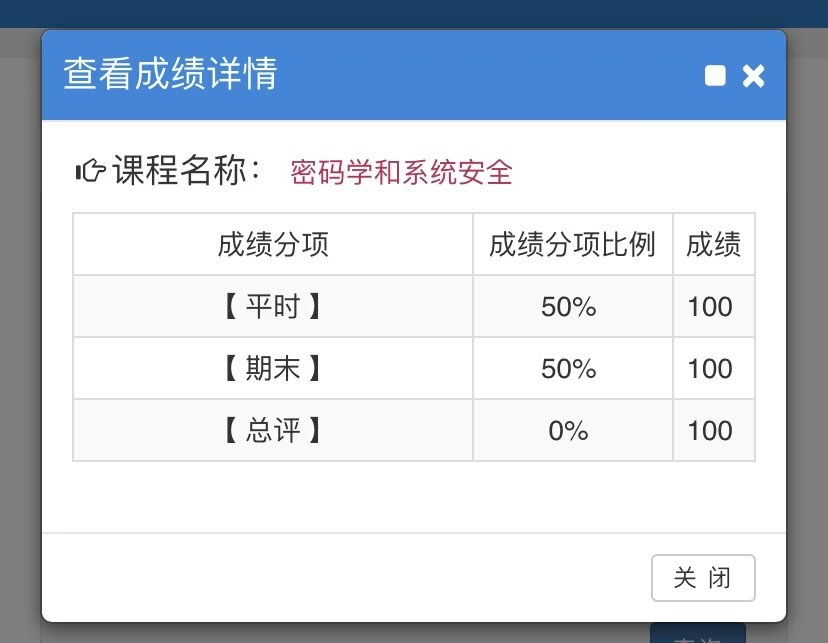Click the 查看成绩详情 dialog title
Screen dimensions: 828x643
point(170,75)
